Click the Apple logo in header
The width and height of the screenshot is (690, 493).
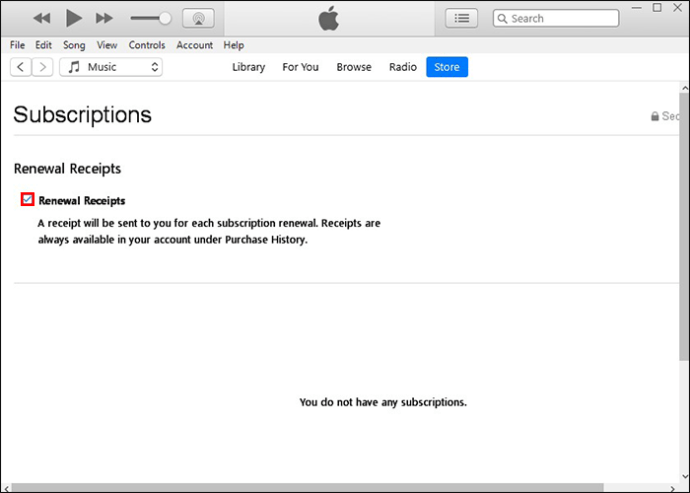coord(329,18)
